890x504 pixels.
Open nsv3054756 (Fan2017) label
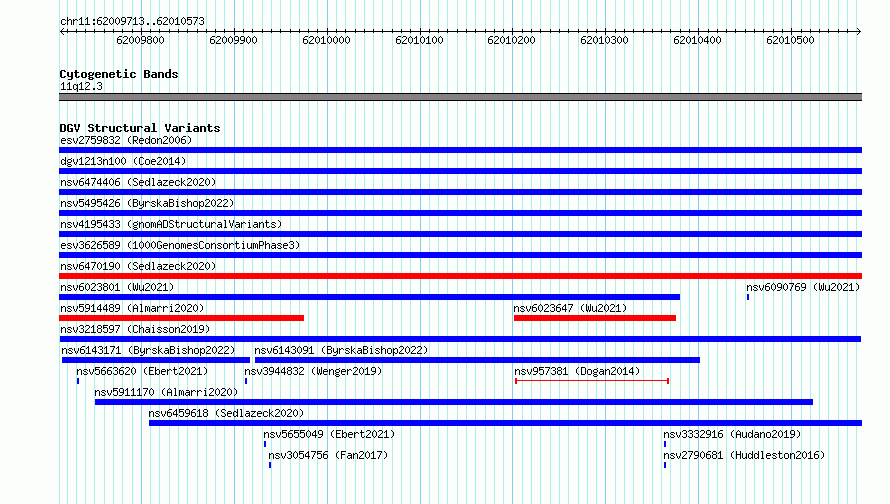(328, 455)
